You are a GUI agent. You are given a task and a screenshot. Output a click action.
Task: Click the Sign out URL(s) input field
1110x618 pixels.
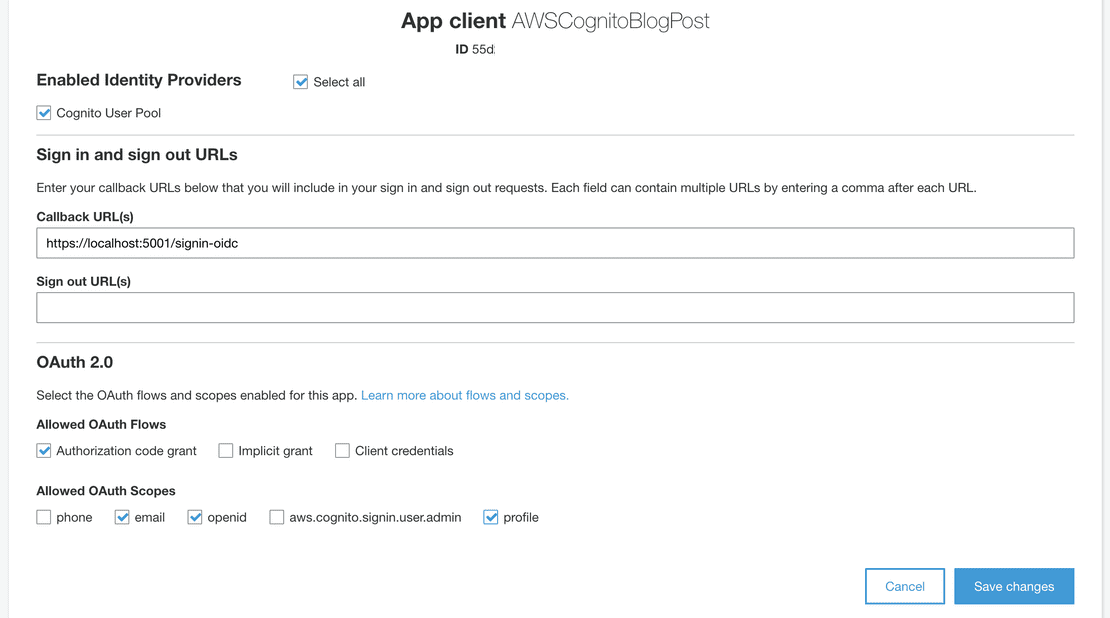(555, 308)
